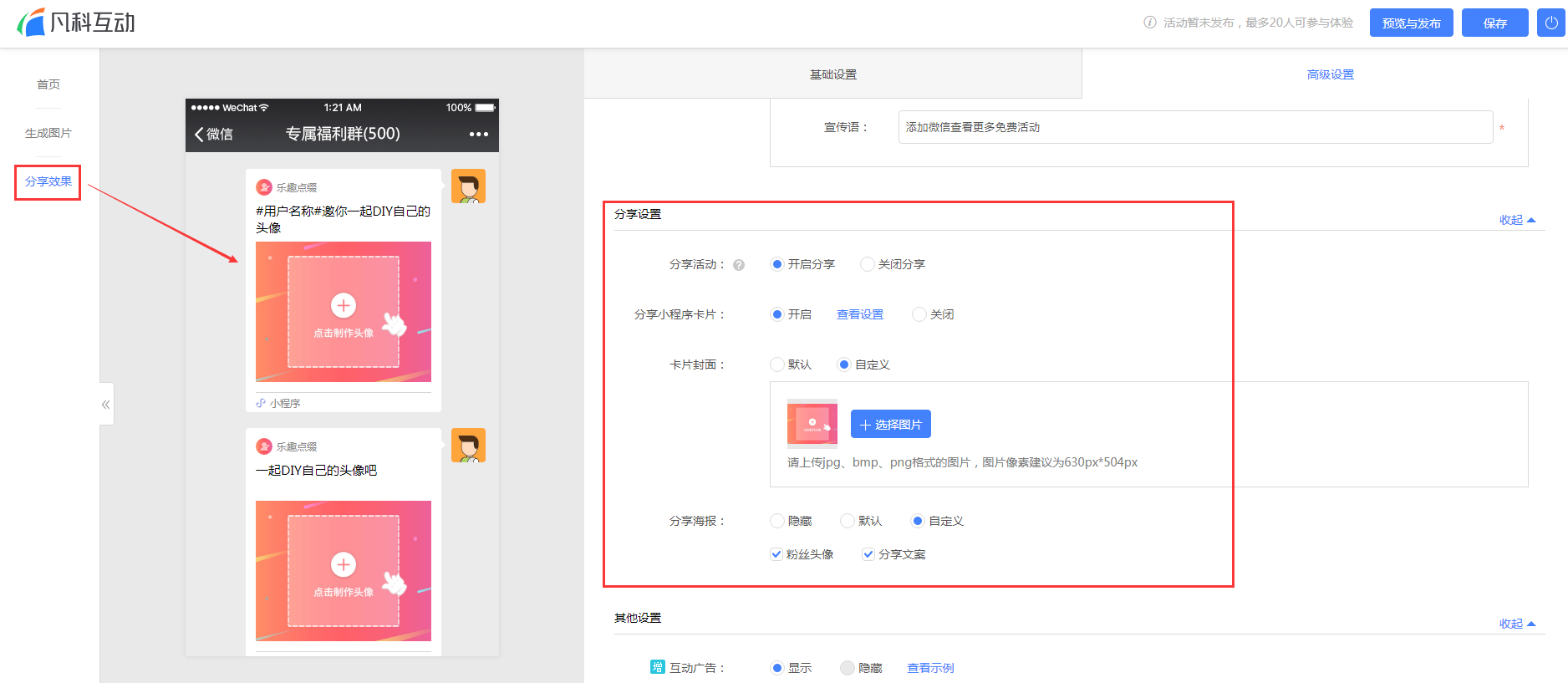This screenshot has width=1568, height=683.
Task: Open the 查看示例 link
Action: pyautogui.click(x=930, y=668)
